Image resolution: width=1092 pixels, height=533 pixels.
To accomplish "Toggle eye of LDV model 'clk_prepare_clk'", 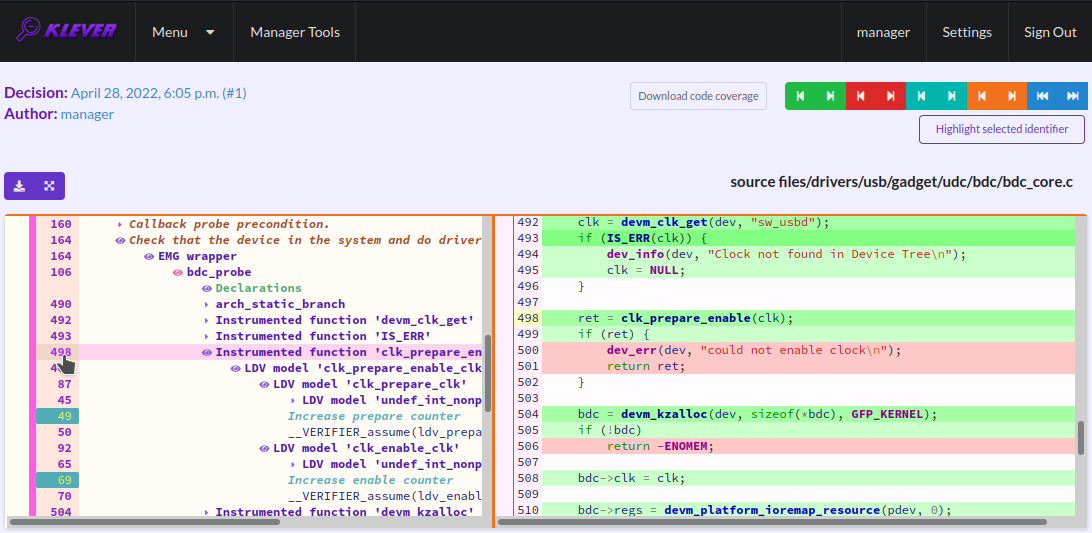I will [x=264, y=385].
